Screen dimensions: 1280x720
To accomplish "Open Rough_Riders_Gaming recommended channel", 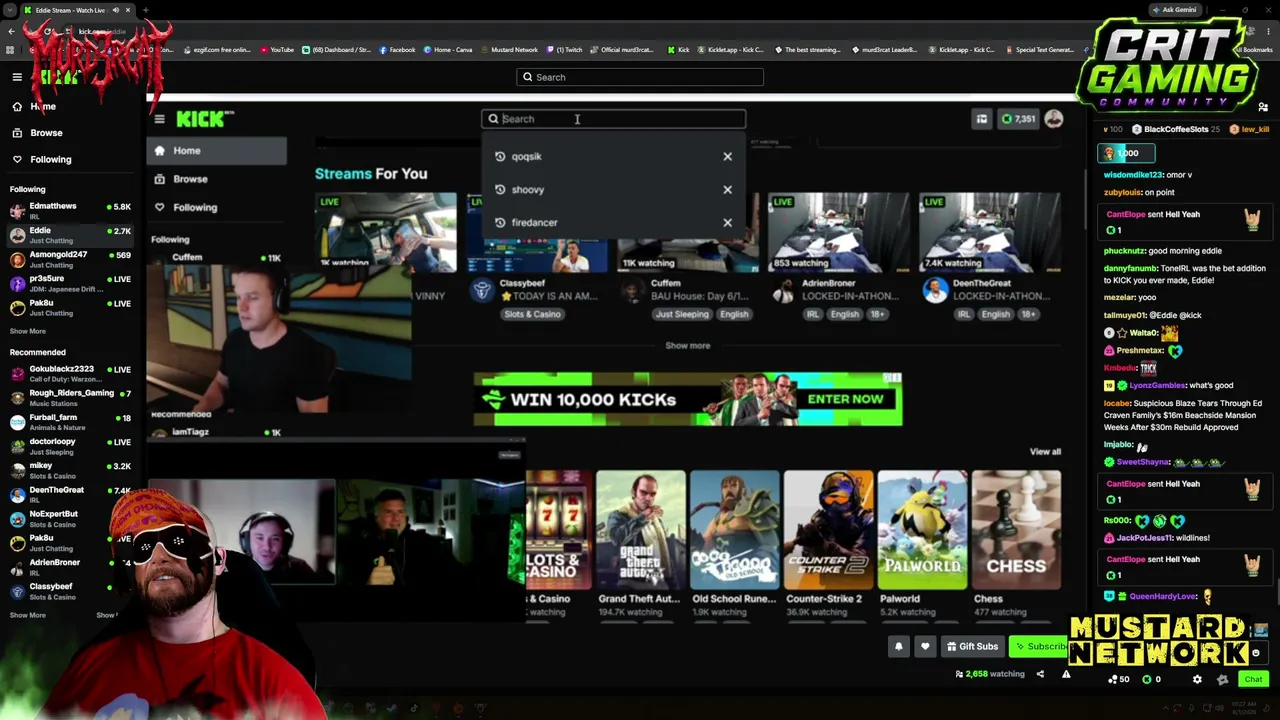I will (70, 398).
